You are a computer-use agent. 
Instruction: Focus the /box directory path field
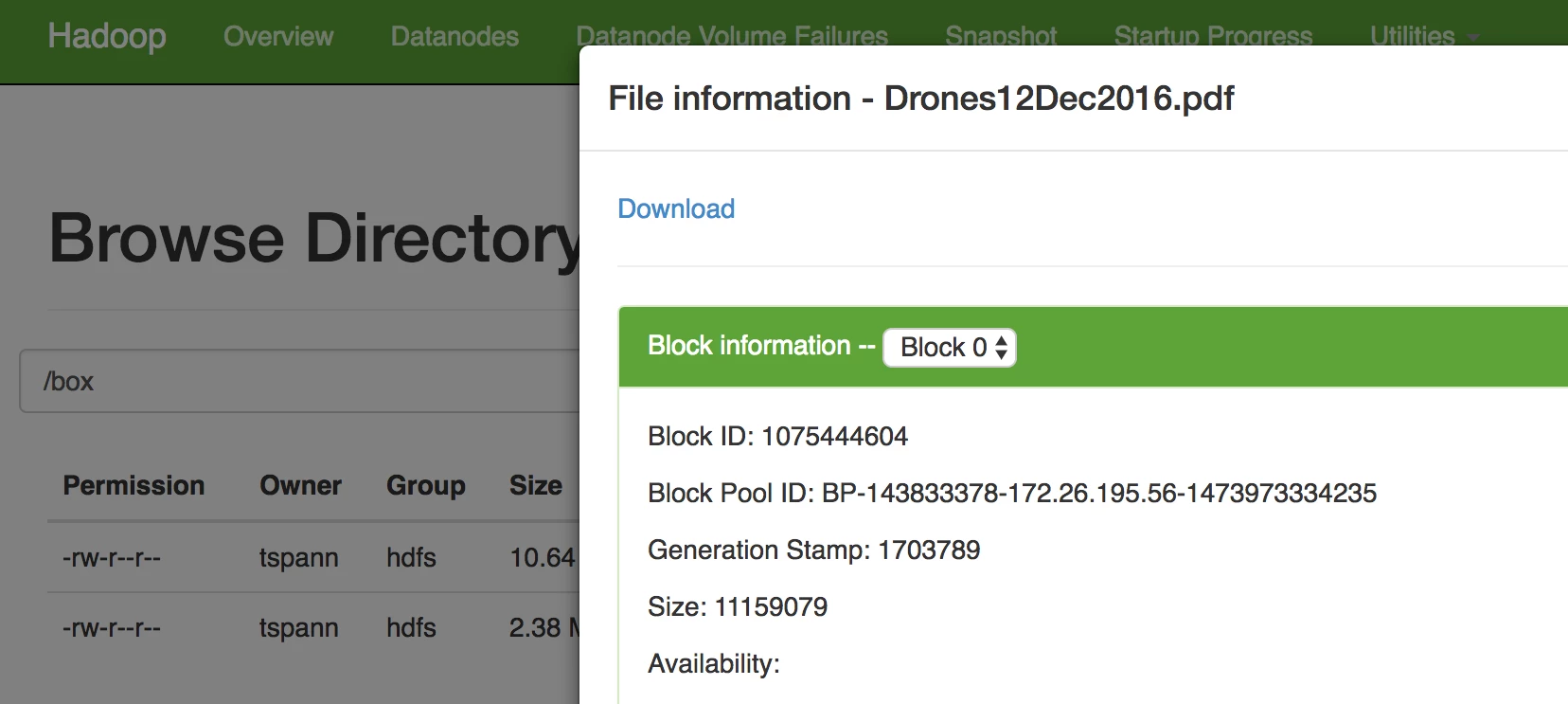pos(299,381)
